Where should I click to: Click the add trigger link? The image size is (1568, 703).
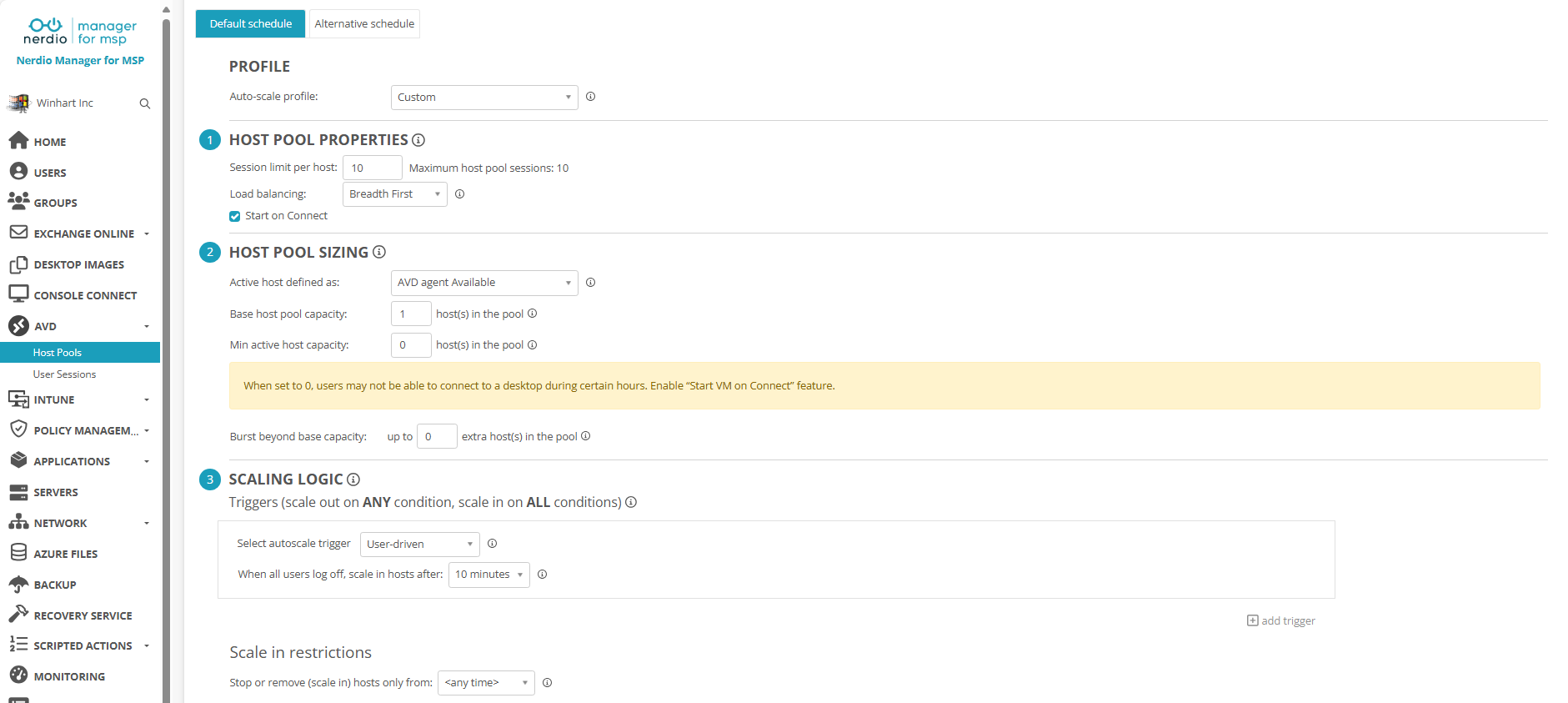click(x=1281, y=620)
